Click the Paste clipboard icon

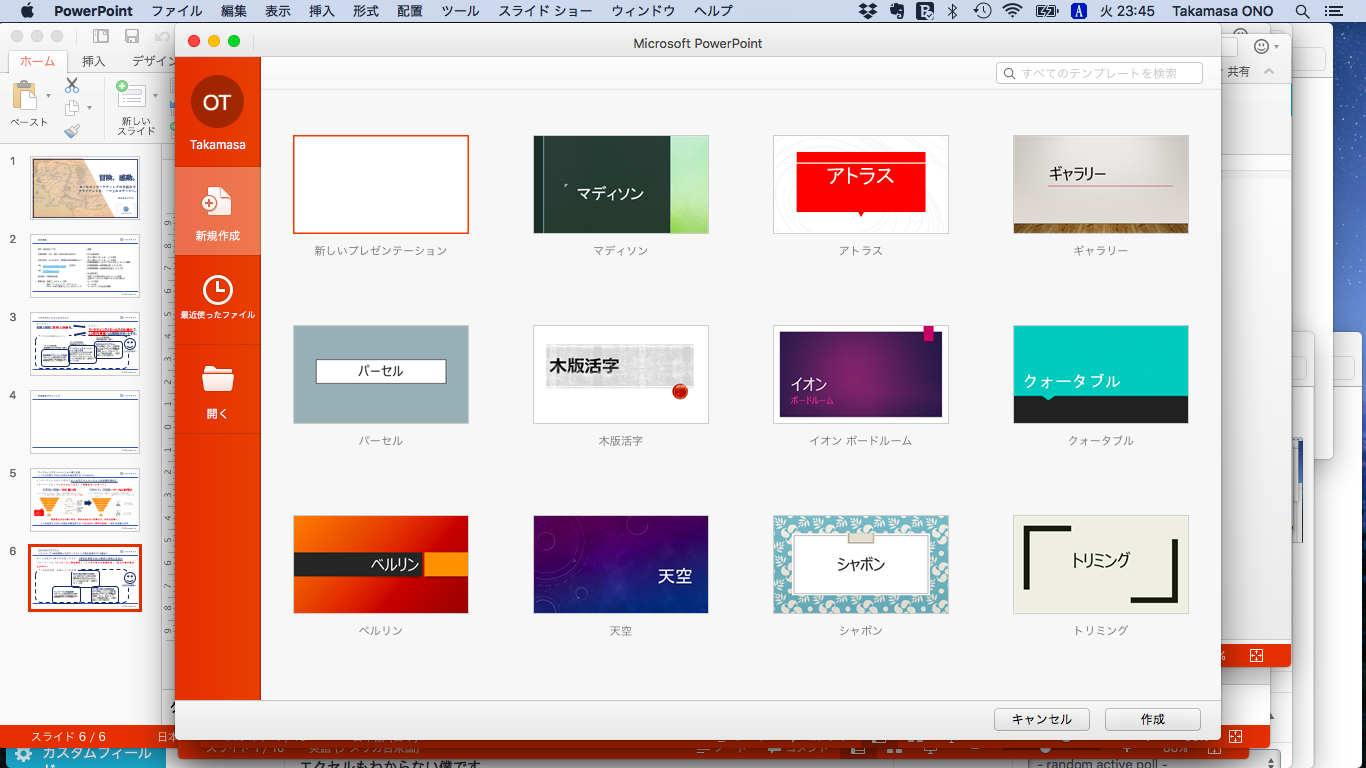pos(24,96)
